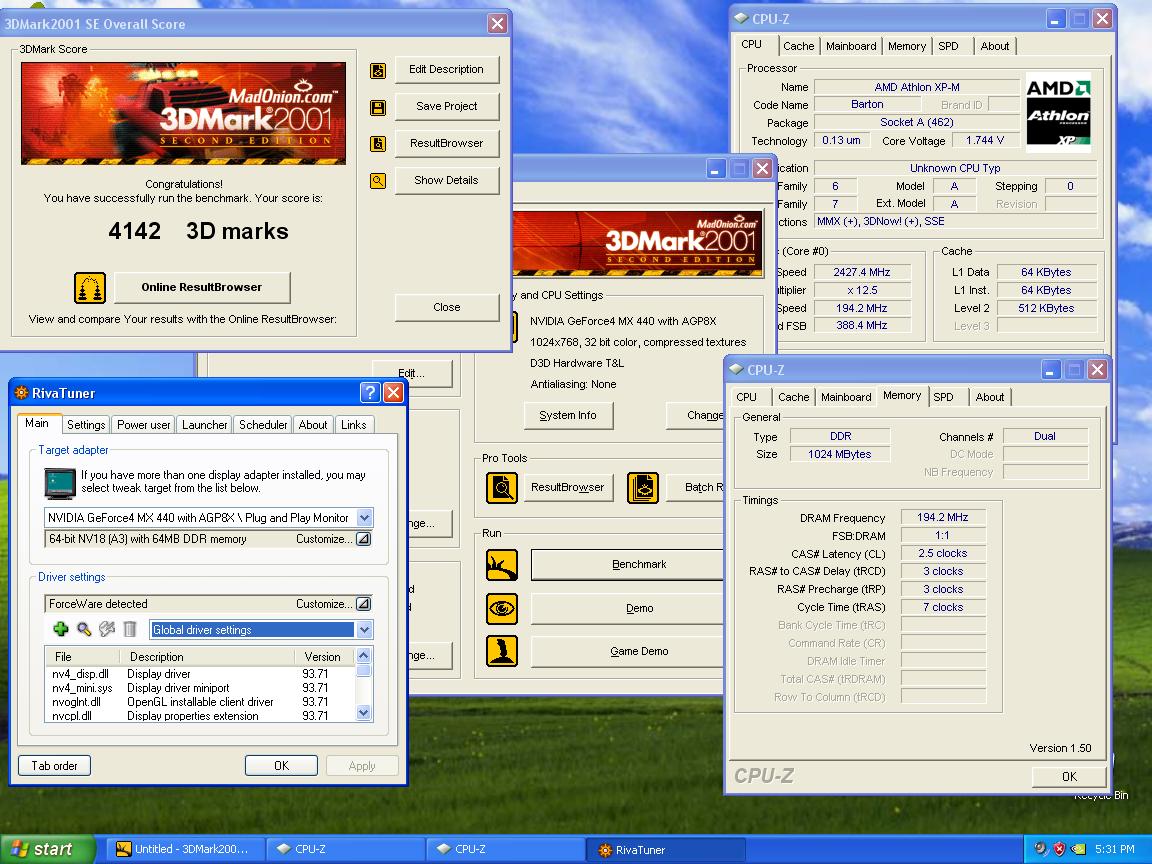This screenshot has height=864, width=1152.
Task: Click the Edit Description button
Action: click(x=447, y=70)
